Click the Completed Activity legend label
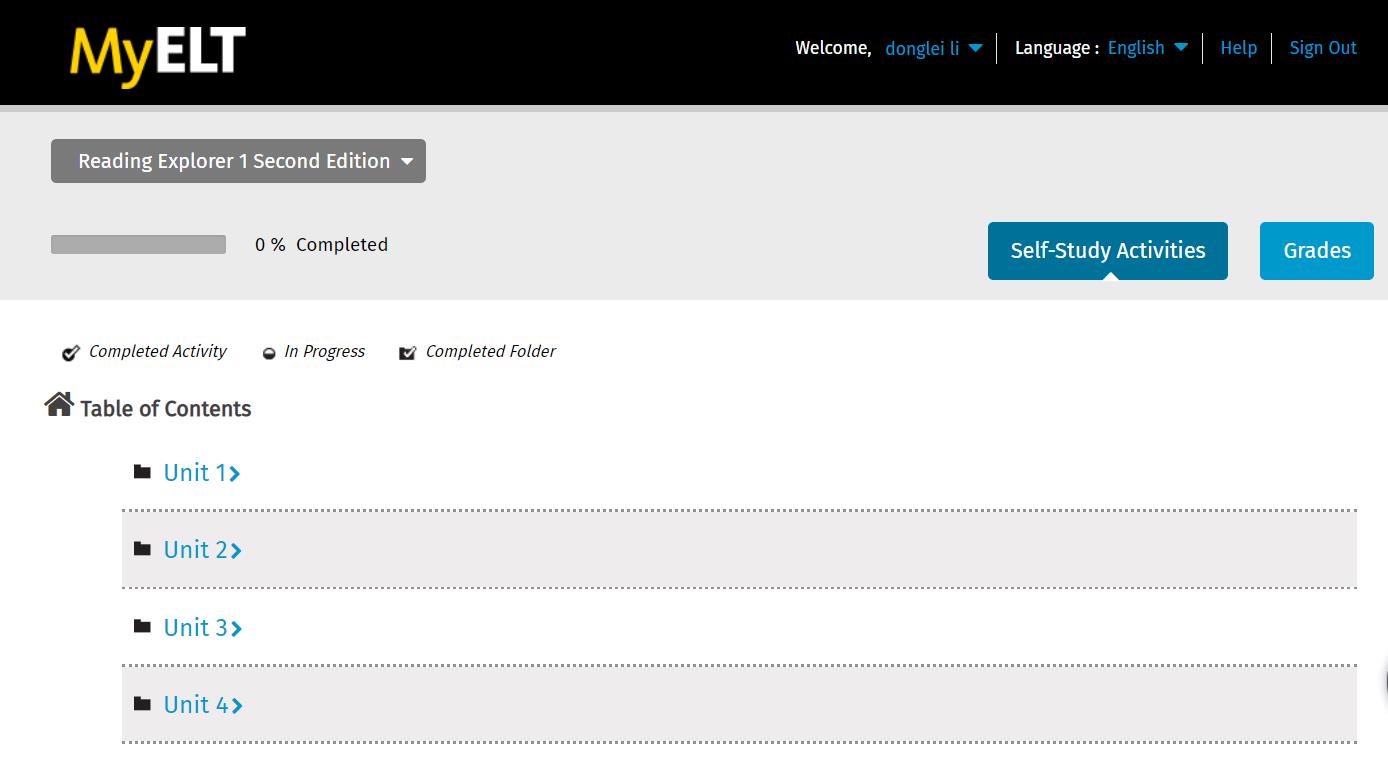Image resolution: width=1388 pixels, height=759 pixels. (x=158, y=352)
